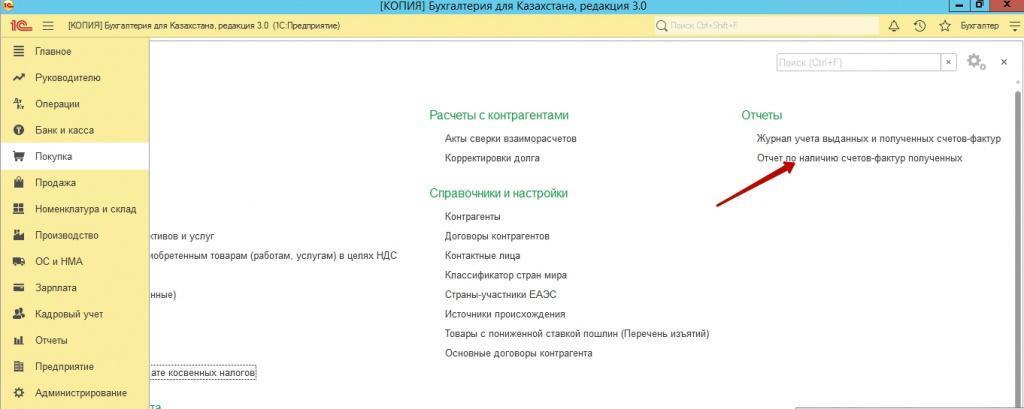The width and height of the screenshot is (1024, 409).
Task: Click the global search field Ctrl+Shift+F
Action: pyautogui.click(x=766, y=26)
